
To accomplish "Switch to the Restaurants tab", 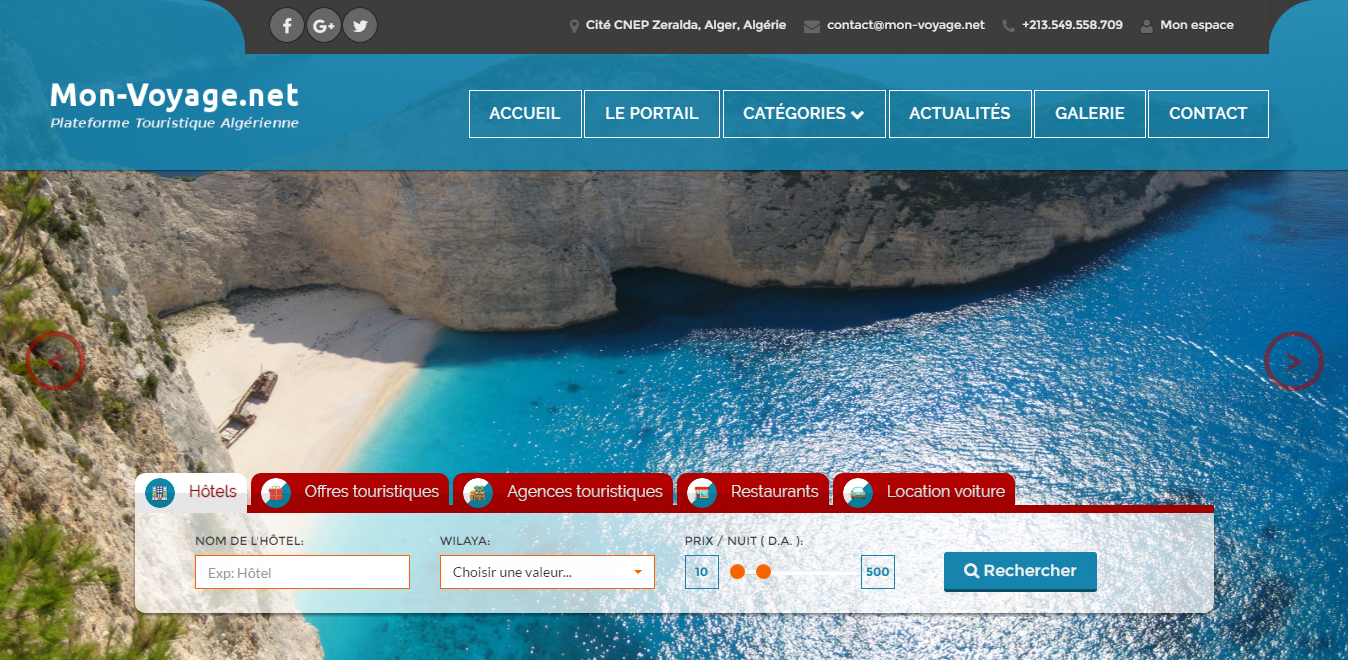I will pos(753,491).
